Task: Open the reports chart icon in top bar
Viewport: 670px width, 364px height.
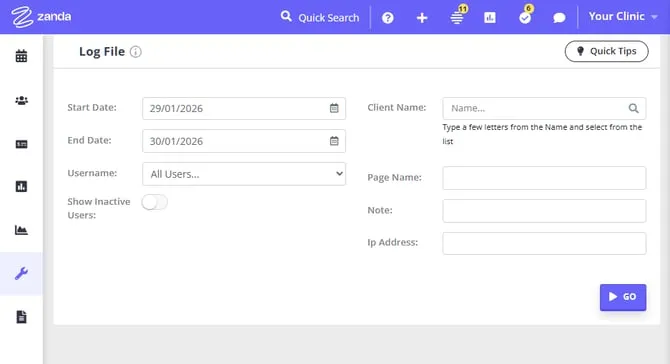Action: pos(490,18)
